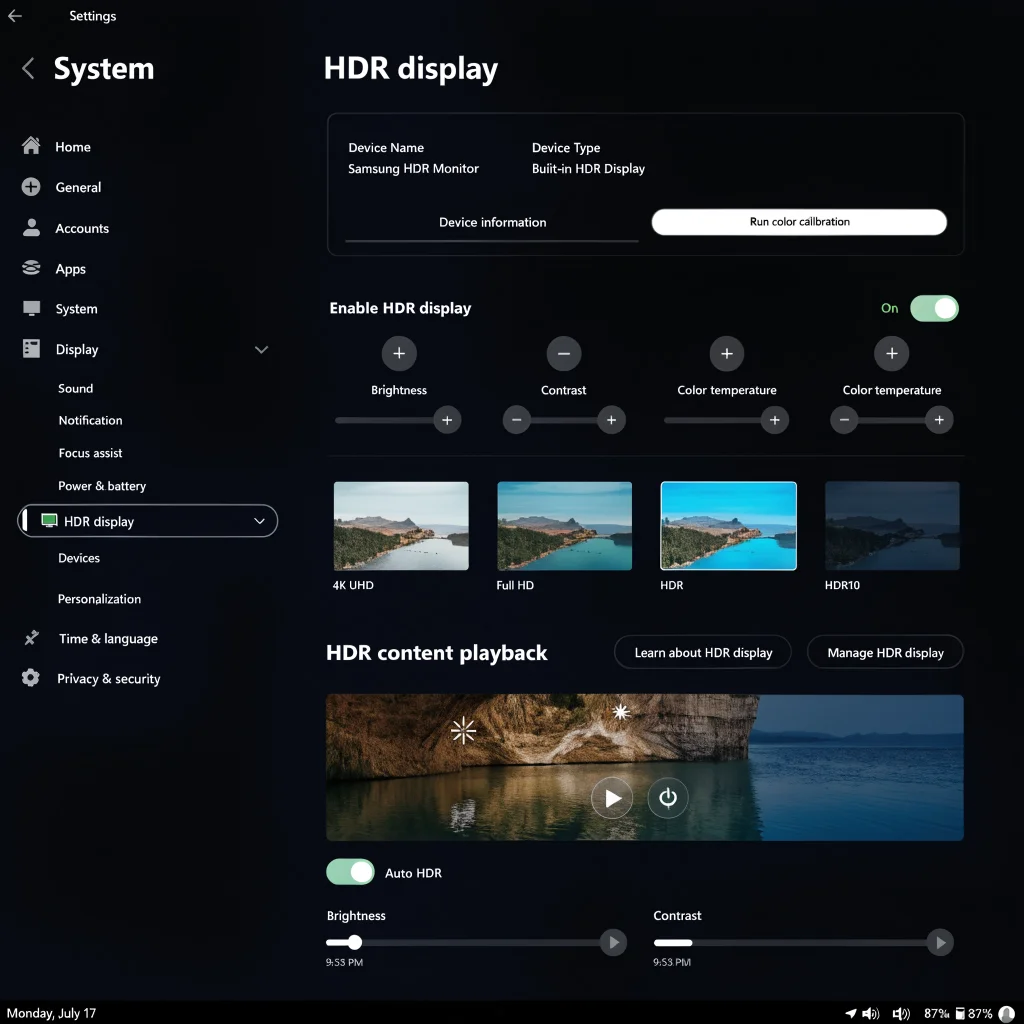Click the plus circle above first Color temperature
Viewport: 1024px width, 1024px height.
tap(727, 353)
